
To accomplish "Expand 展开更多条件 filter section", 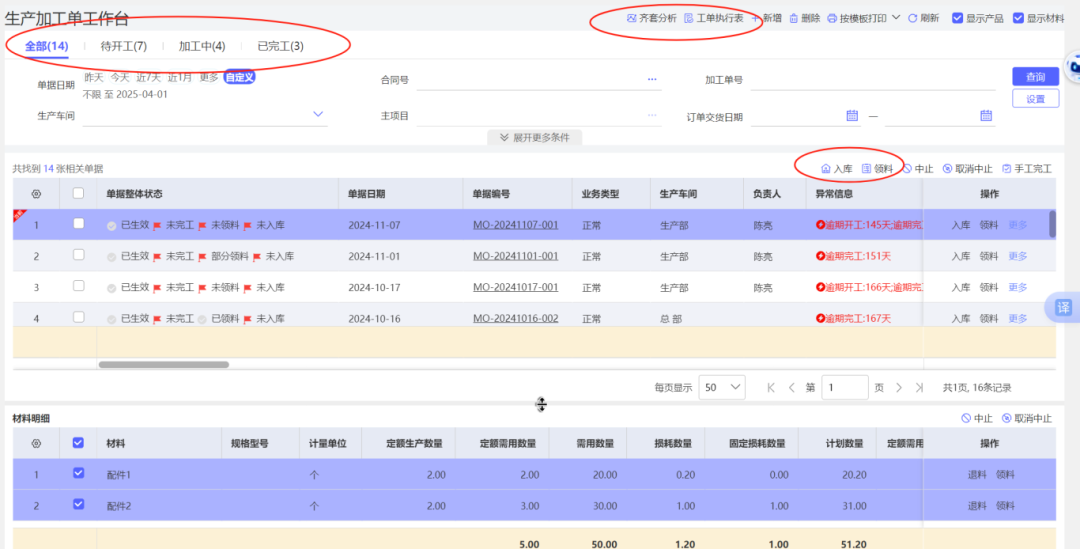I will (x=535, y=137).
